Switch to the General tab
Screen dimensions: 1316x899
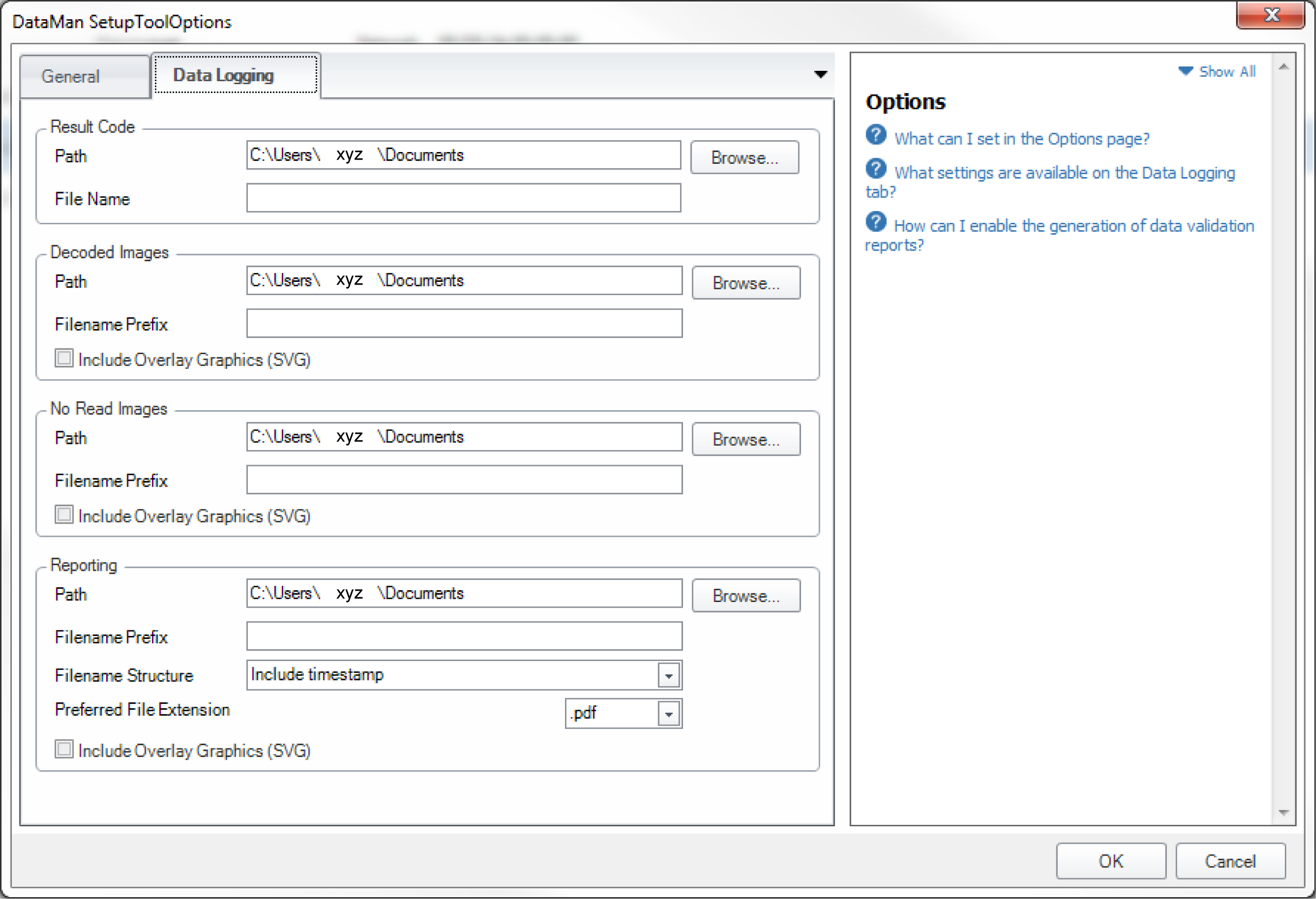71,76
